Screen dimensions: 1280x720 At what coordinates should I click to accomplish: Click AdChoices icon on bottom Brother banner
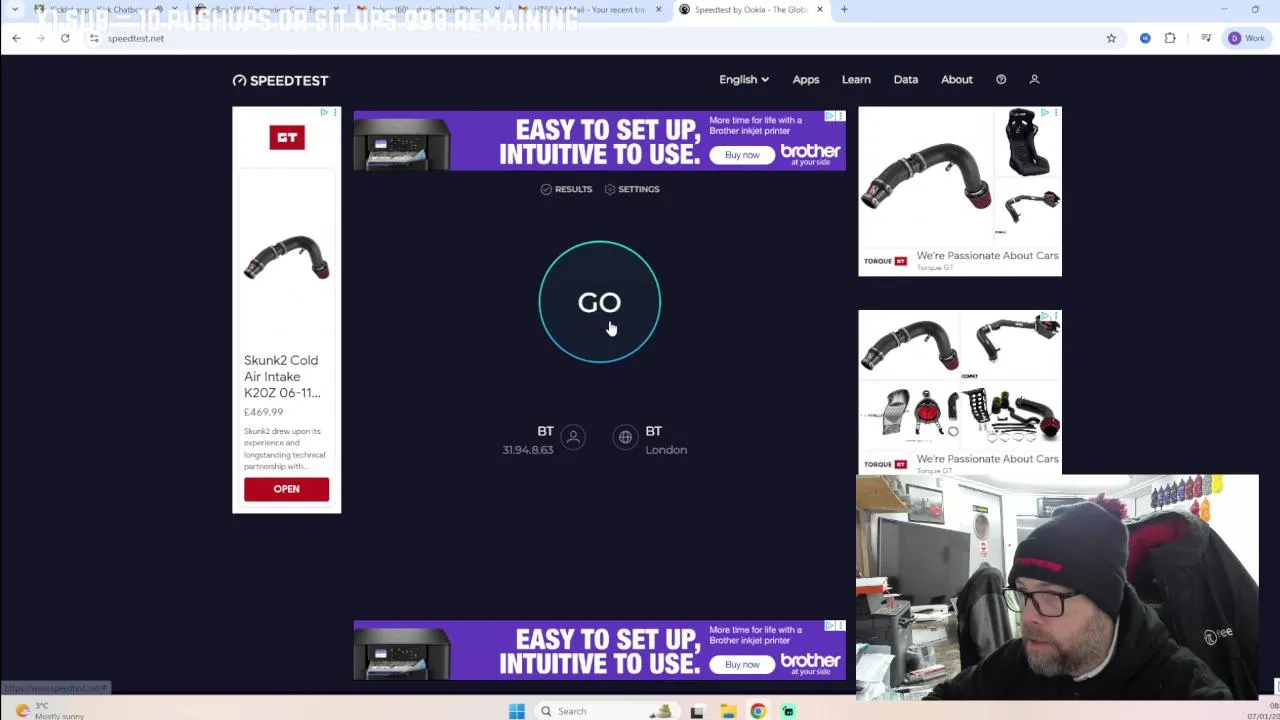(829, 626)
